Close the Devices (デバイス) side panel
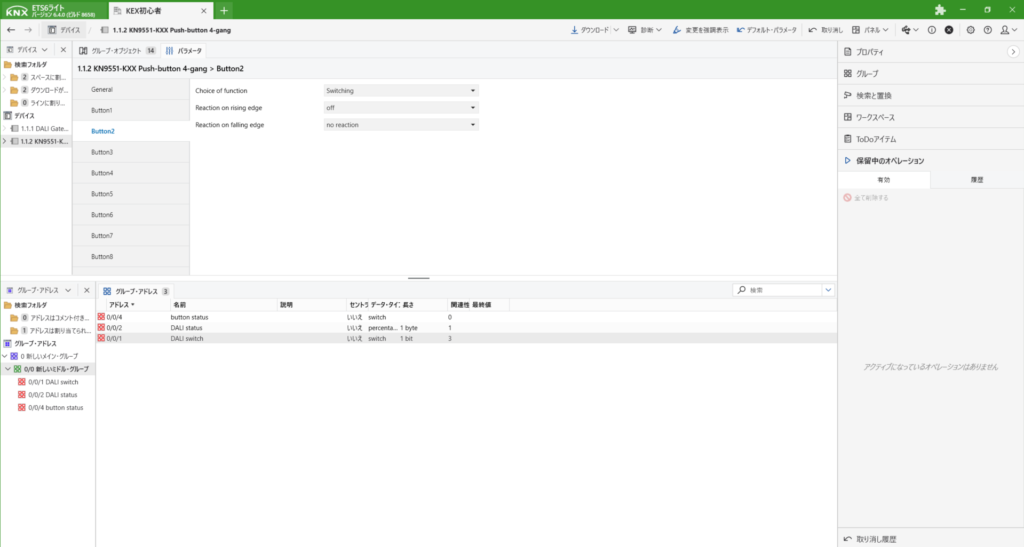 click(63, 50)
